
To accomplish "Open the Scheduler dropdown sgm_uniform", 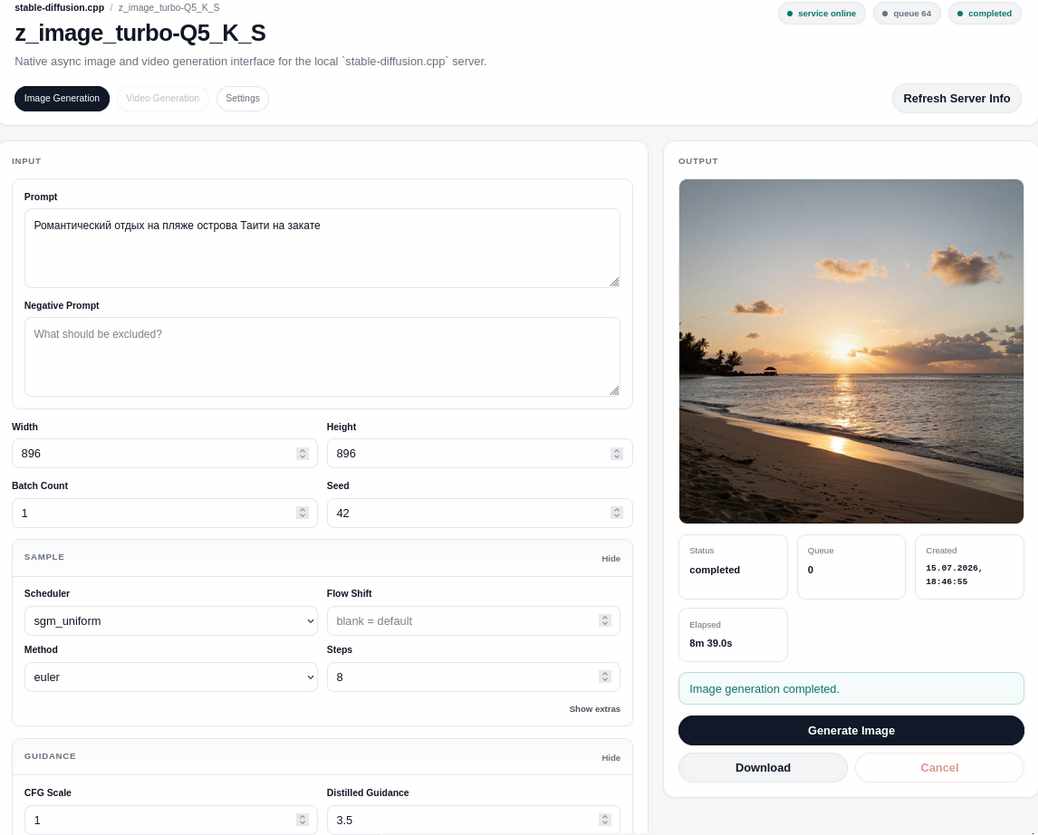I will point(171,621).
